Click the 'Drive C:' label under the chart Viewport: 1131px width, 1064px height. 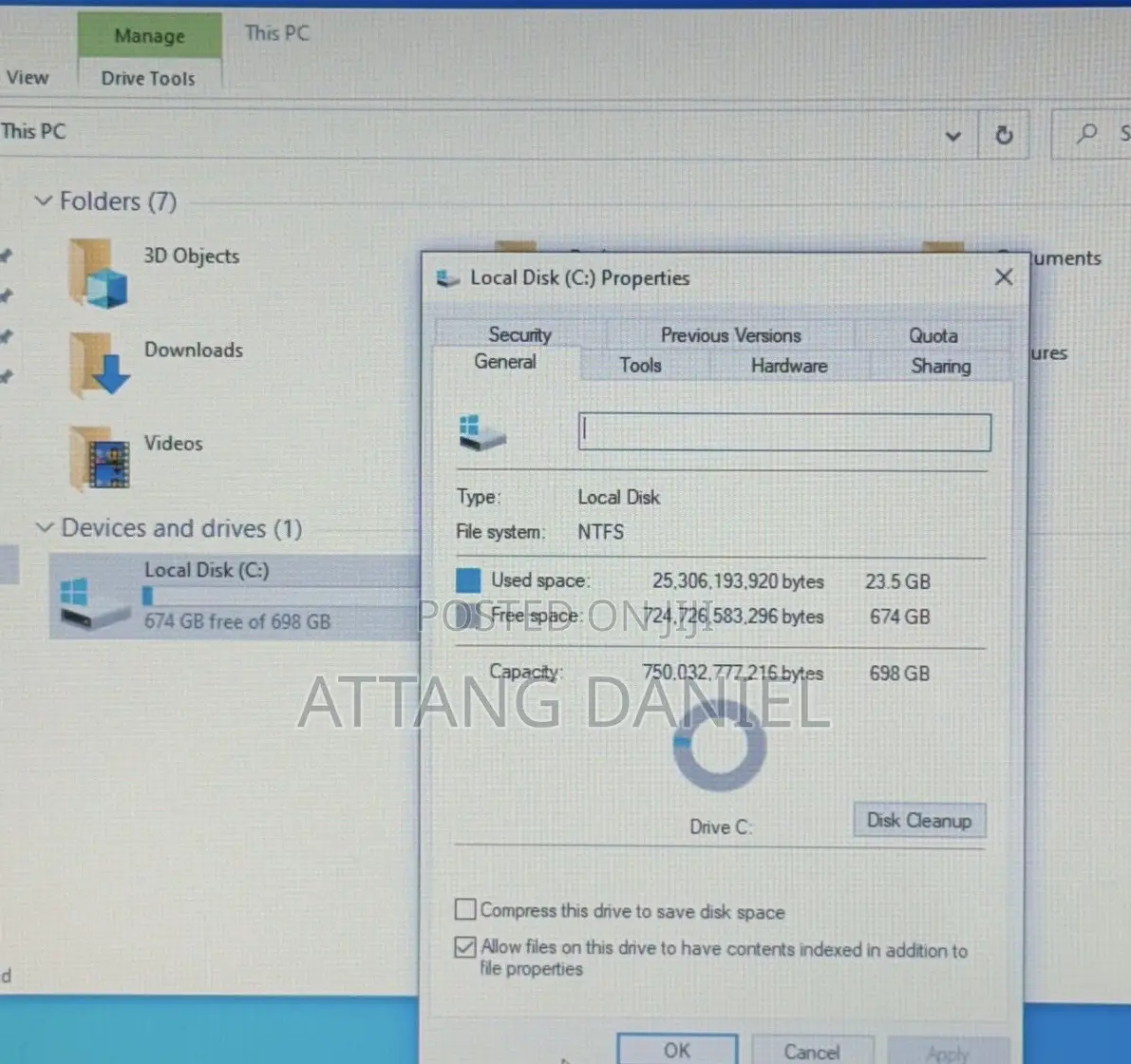point(721,826)
